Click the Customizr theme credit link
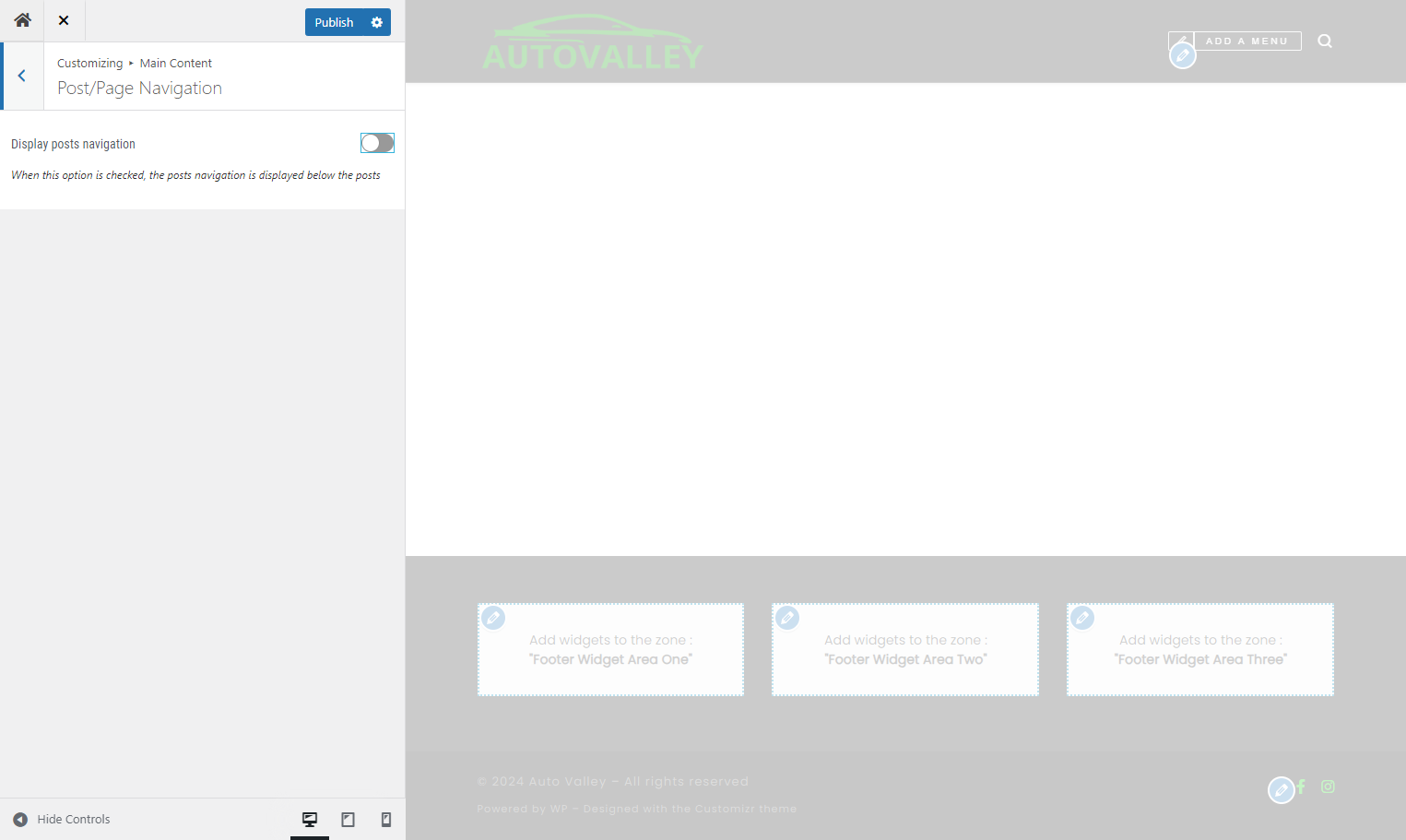 [x=746, y=809]
